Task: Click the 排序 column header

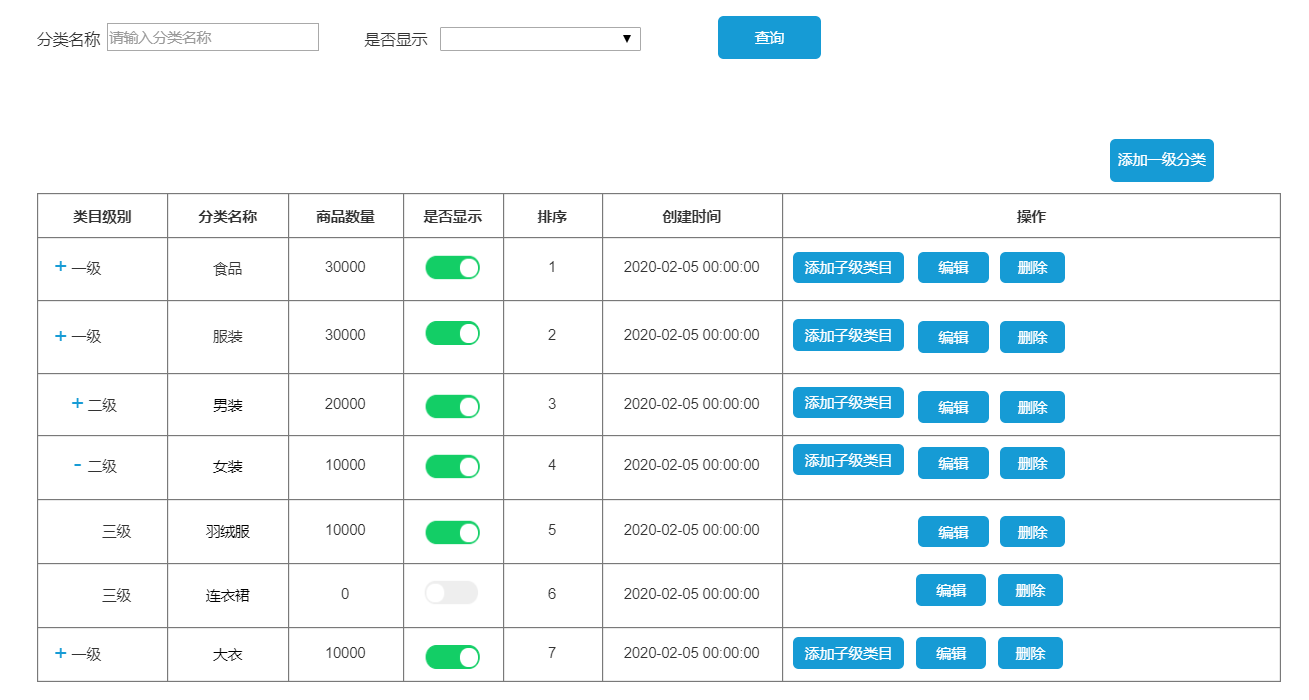Action: pos(552,216)
